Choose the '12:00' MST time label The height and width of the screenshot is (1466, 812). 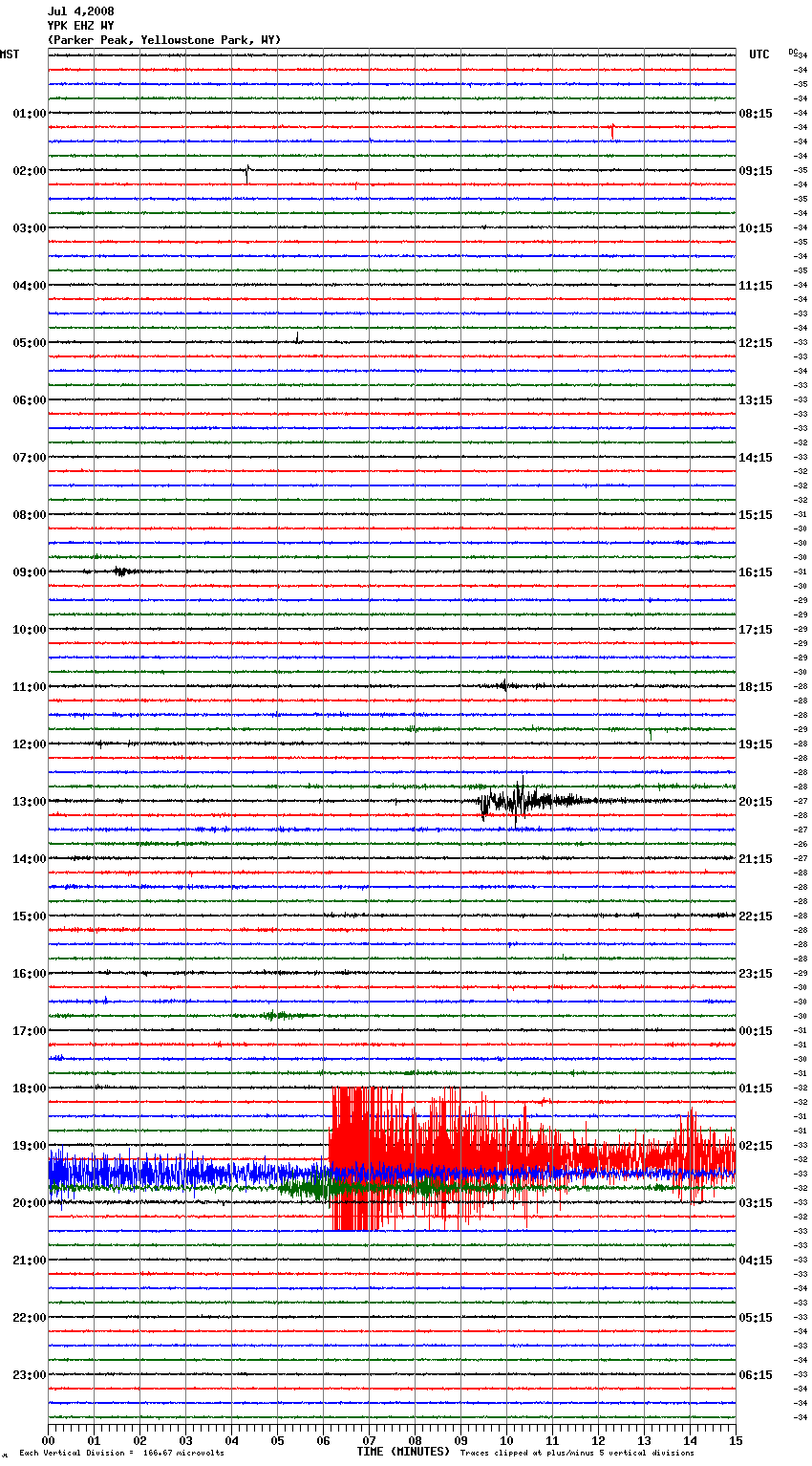30,744
